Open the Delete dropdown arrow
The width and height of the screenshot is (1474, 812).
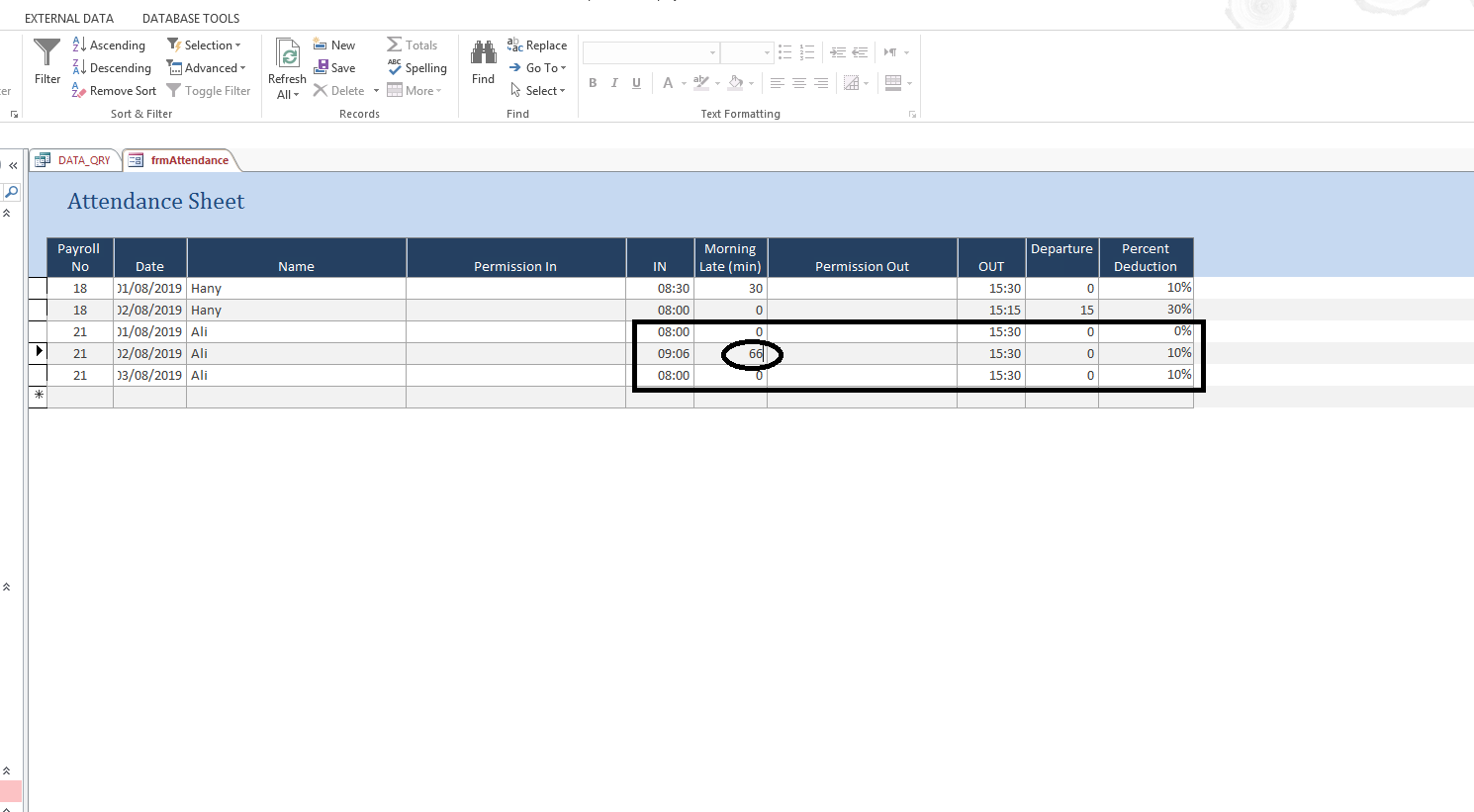377,91
